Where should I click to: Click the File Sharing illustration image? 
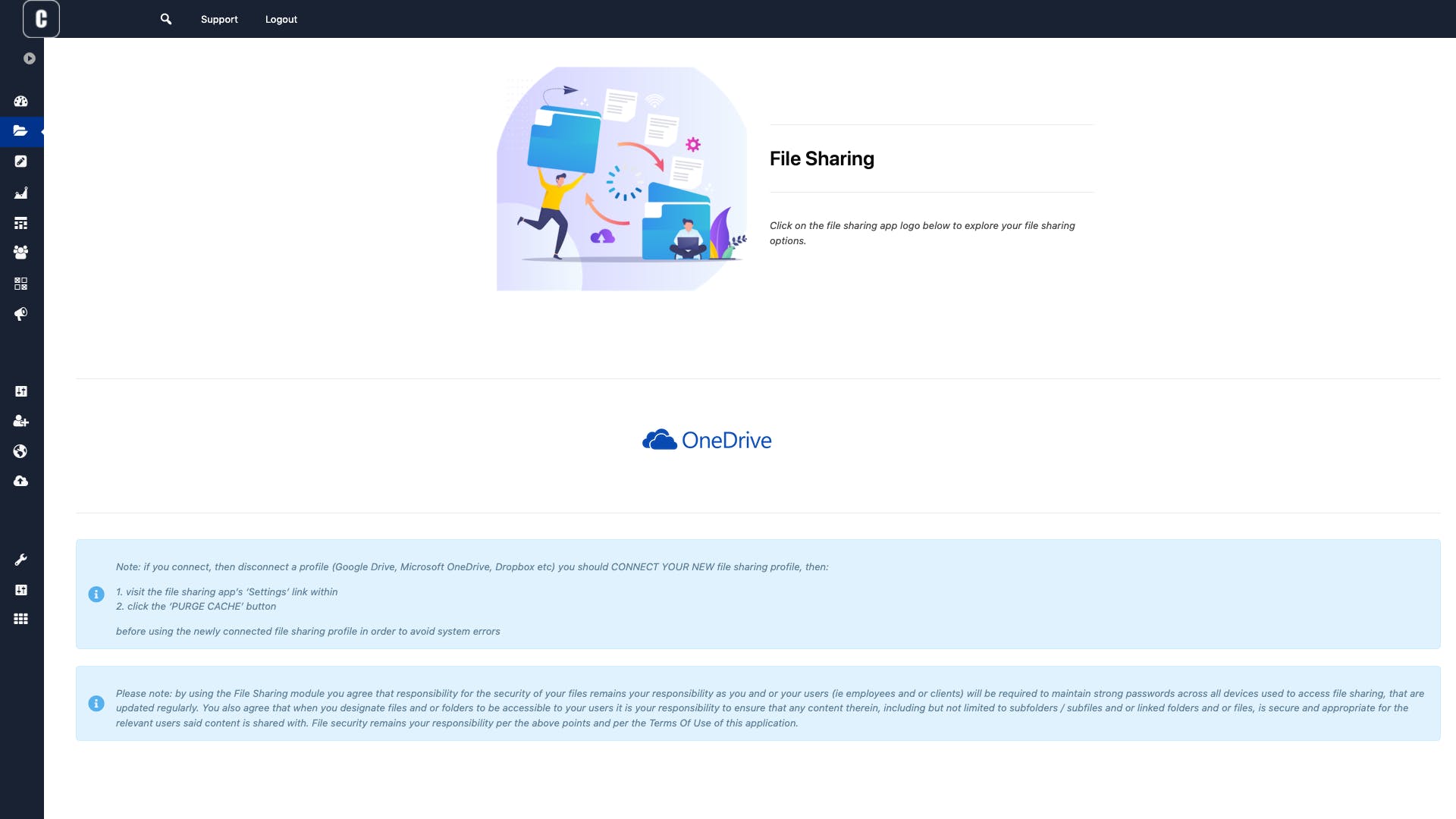(622, 179)
